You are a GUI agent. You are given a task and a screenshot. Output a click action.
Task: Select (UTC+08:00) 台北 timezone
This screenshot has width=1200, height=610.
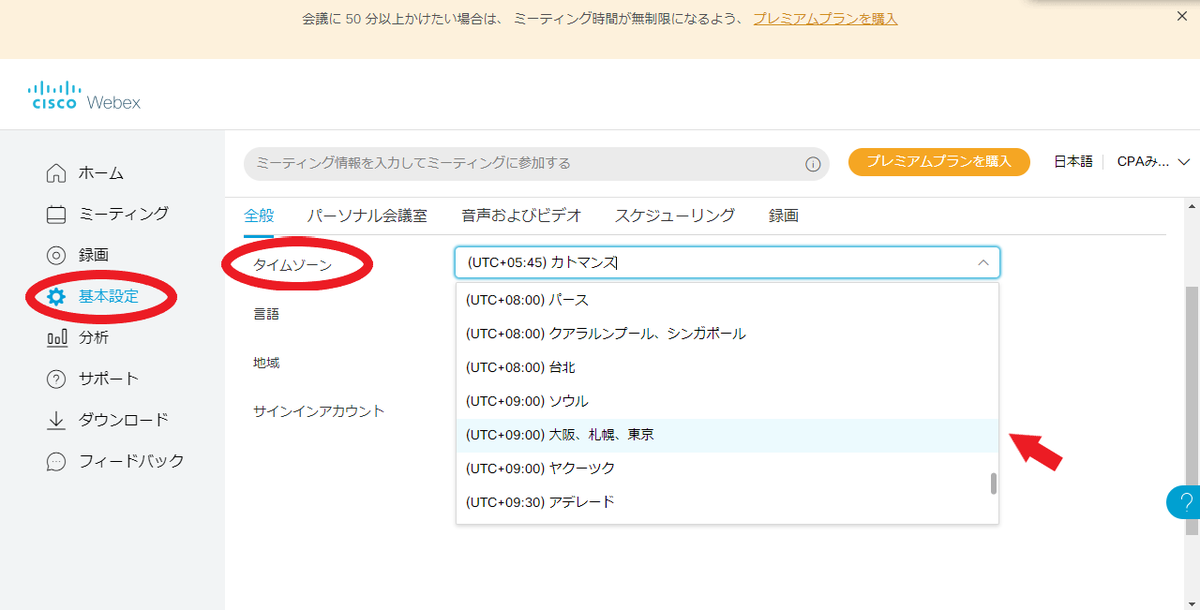click(727, 367)
